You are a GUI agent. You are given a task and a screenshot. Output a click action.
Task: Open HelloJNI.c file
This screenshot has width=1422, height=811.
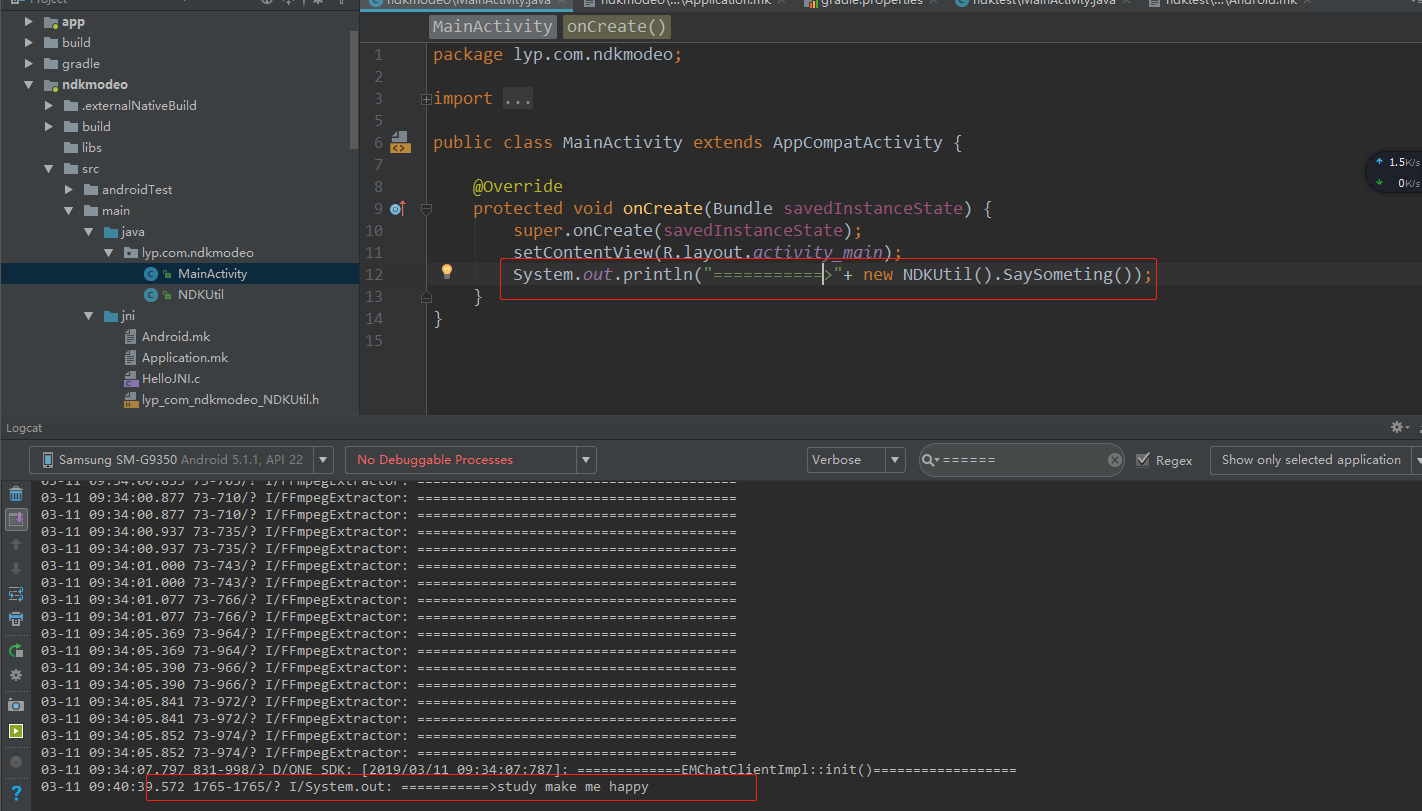[x=170, y=378]
